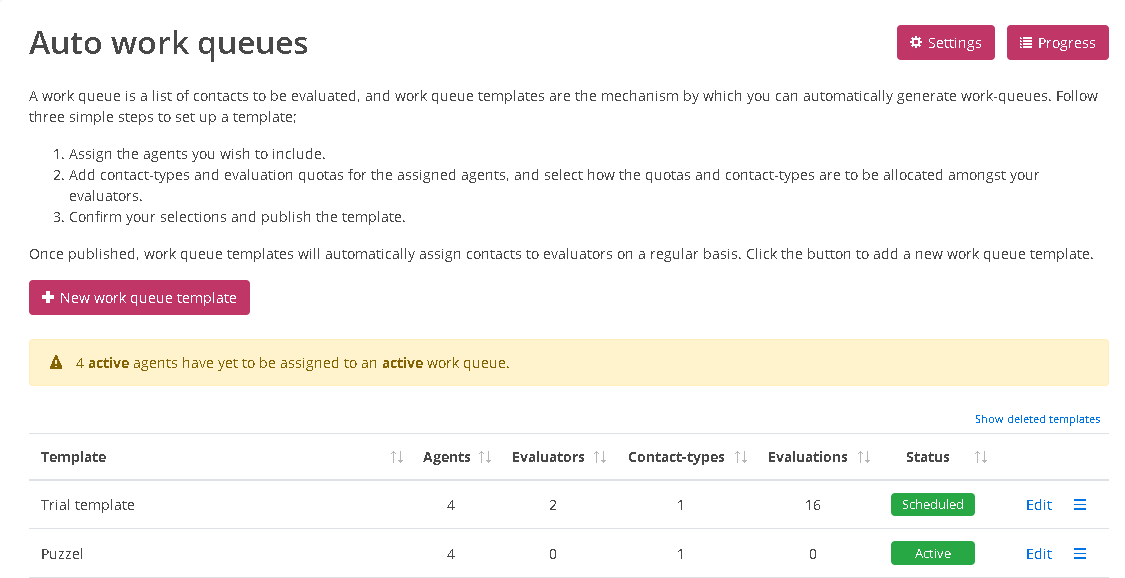
Task: Open the hamburger dropdown on the Puzzel row
Action: 1080,553
